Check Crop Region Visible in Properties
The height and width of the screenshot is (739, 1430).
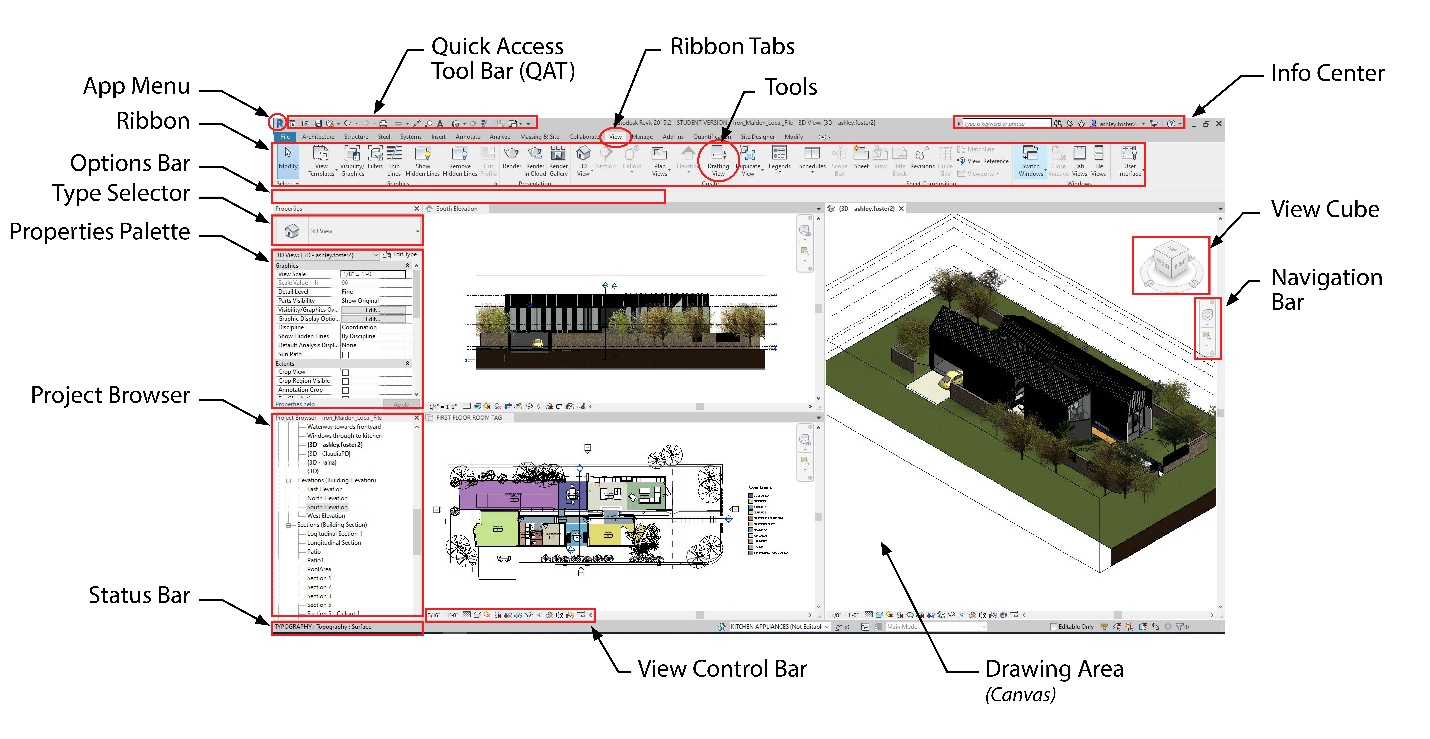[x=345, y=381]
